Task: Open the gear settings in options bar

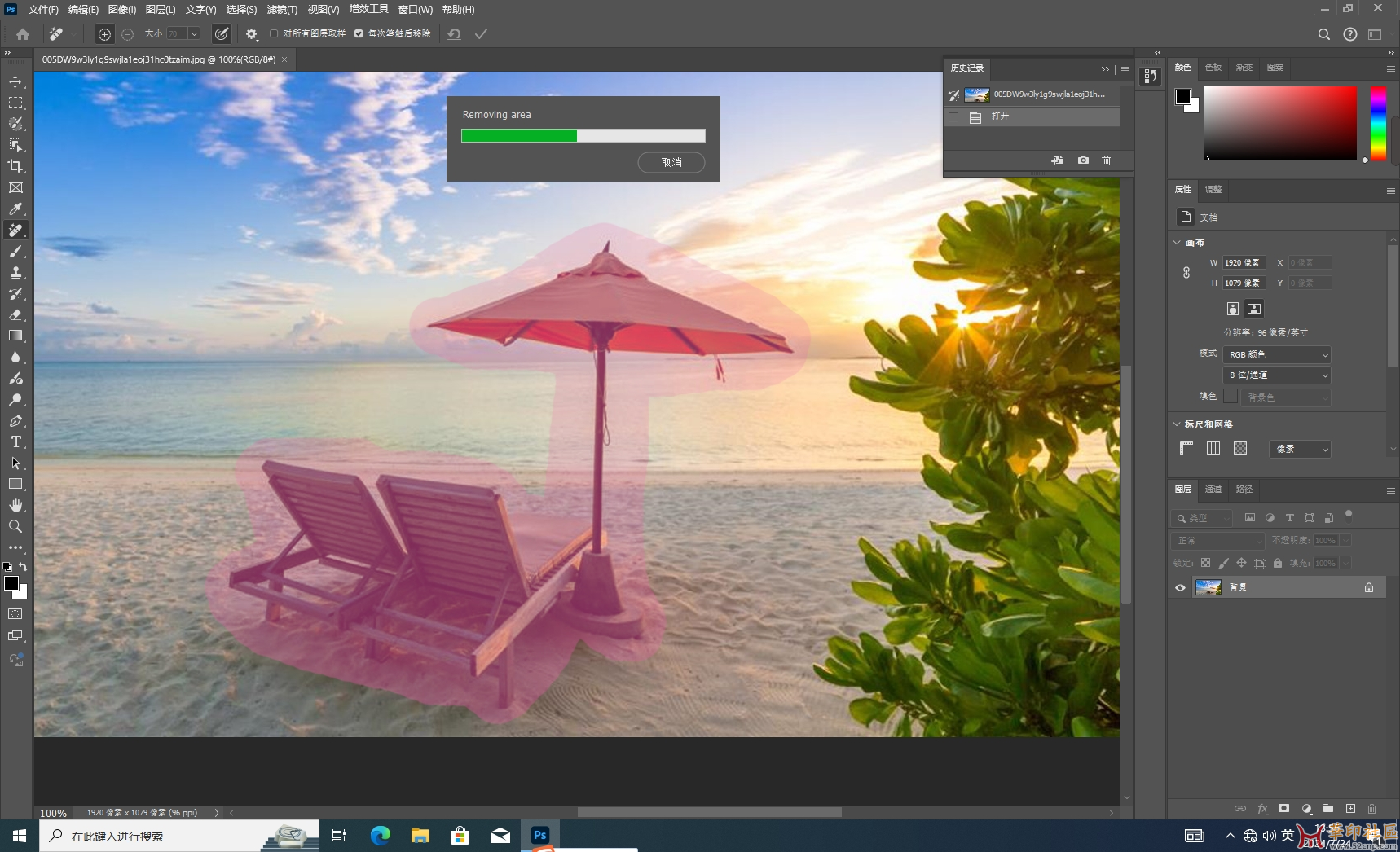Action: [x=252, y=34]
